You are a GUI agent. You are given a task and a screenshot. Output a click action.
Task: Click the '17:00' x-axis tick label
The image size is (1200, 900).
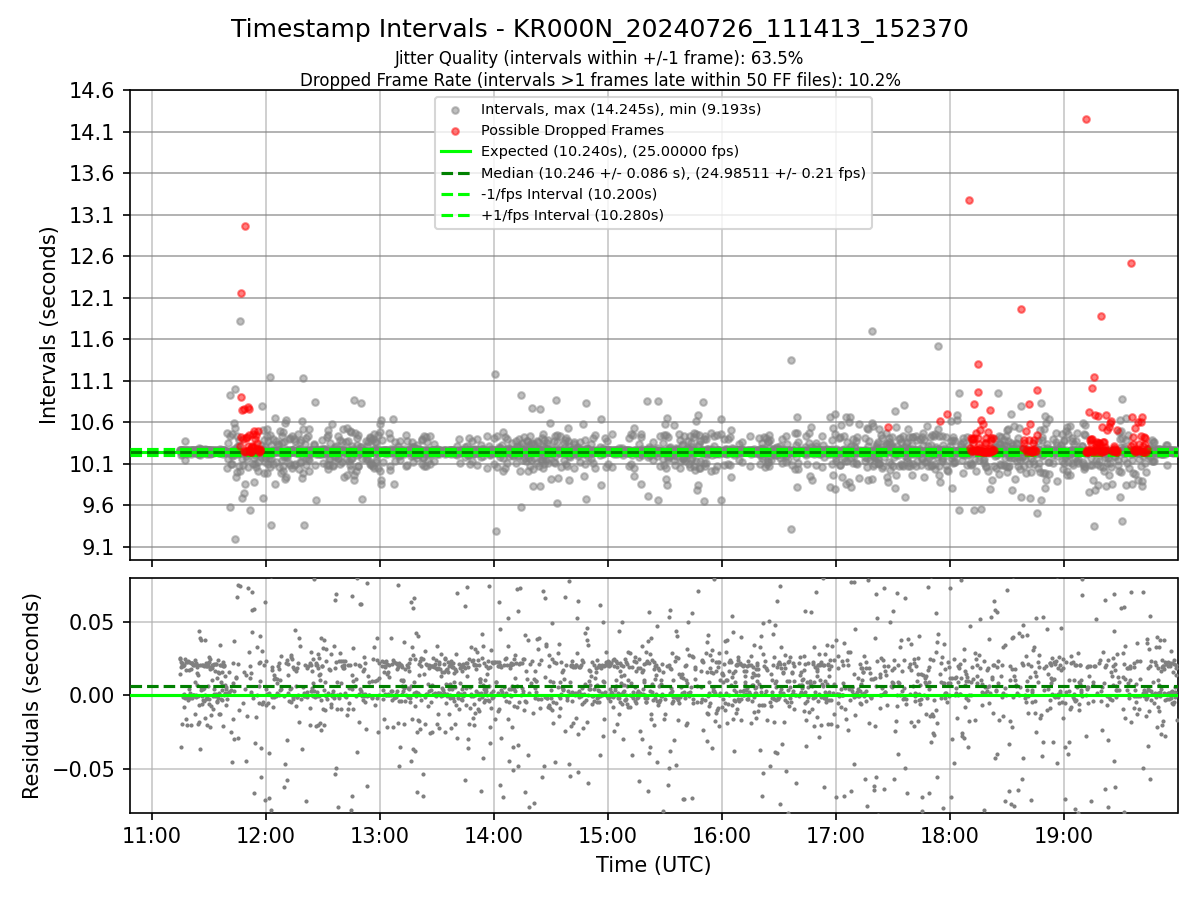pyautogui.click(x=836, y=834)
